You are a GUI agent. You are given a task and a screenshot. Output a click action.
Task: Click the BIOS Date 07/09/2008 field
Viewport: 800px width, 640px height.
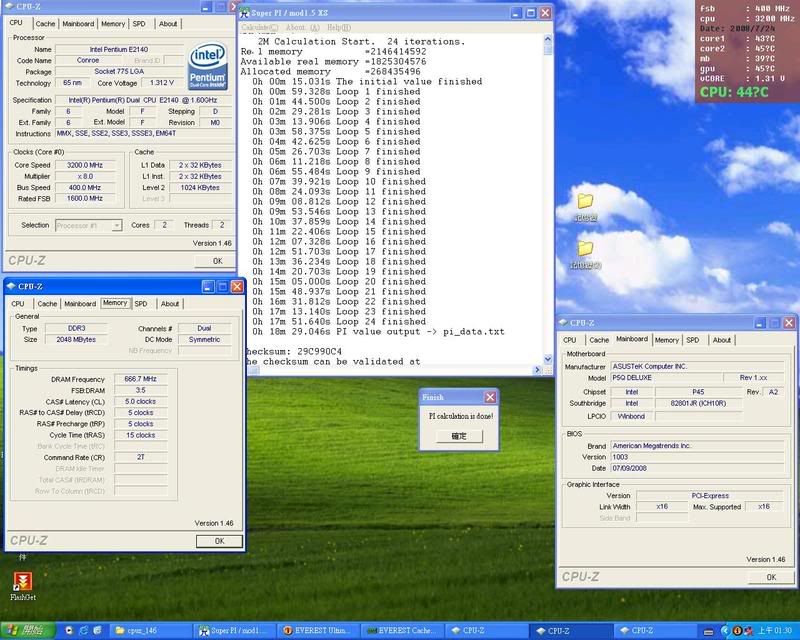point(697,468)
